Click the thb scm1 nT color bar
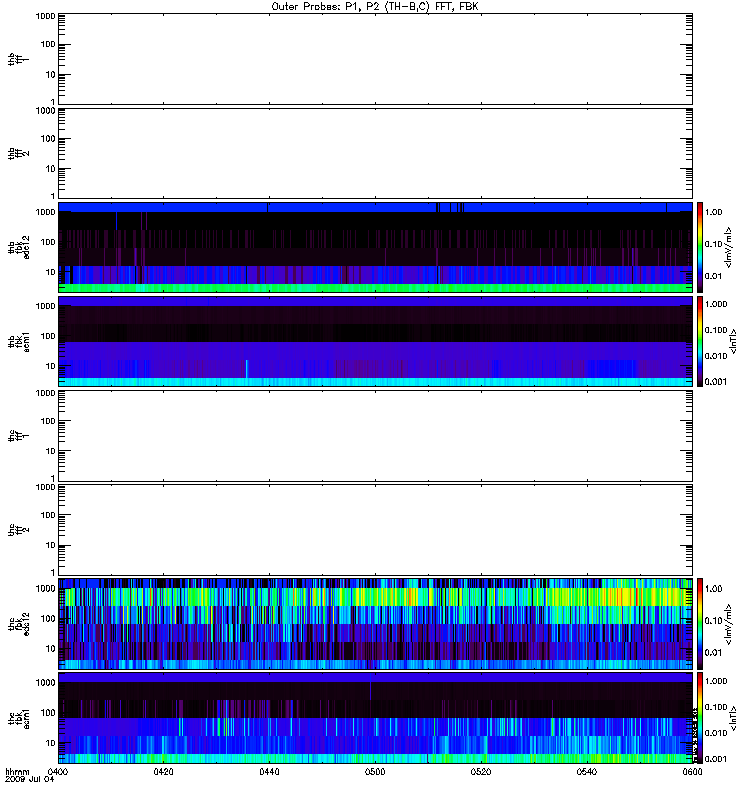The height and width of the screenshot is (800, 750). [x=700, y=341]
